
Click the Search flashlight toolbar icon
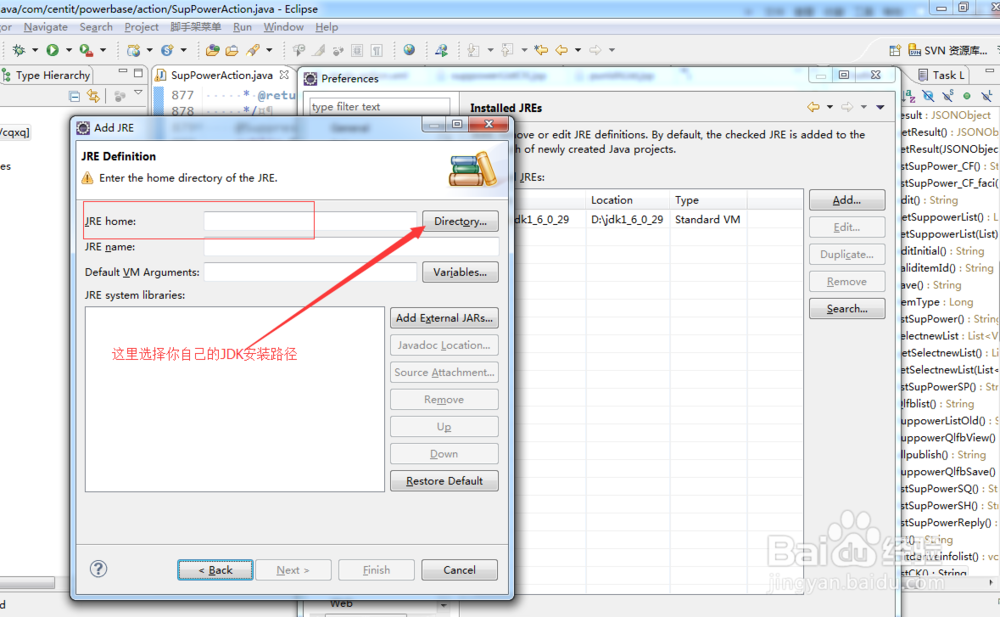(253, 50)
